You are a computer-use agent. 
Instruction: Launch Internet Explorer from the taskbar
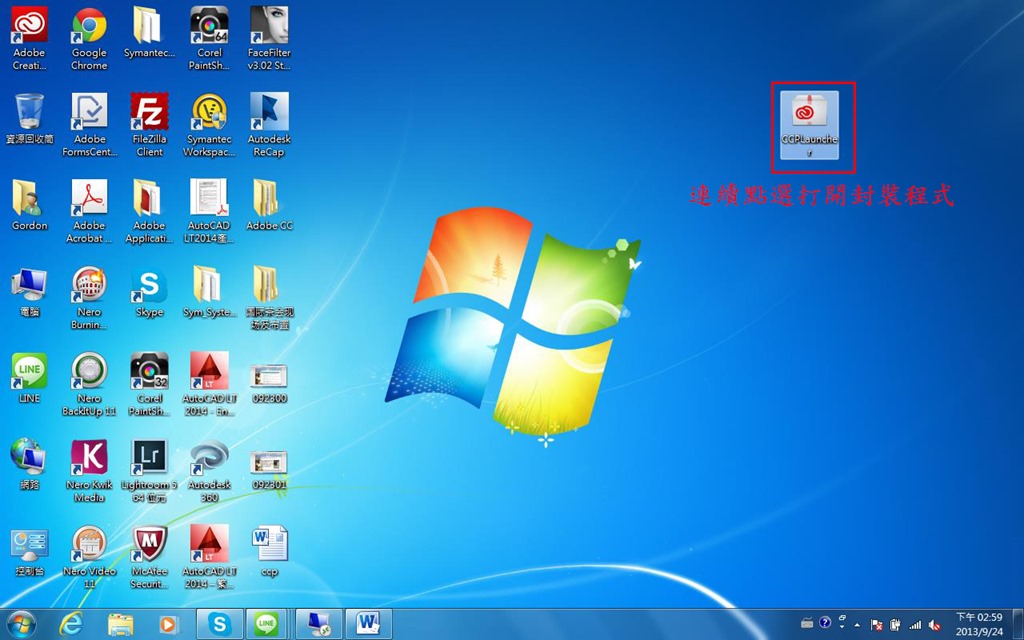pos(71,625)
